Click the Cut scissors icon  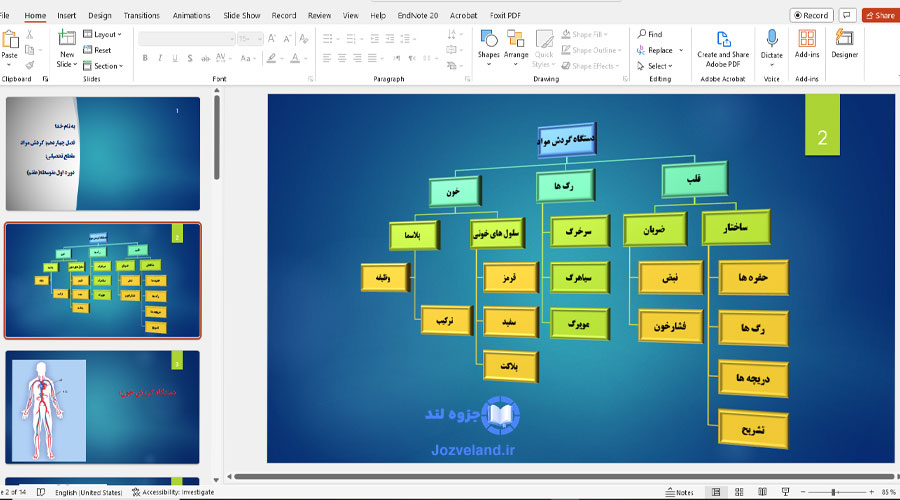(30, 35)
